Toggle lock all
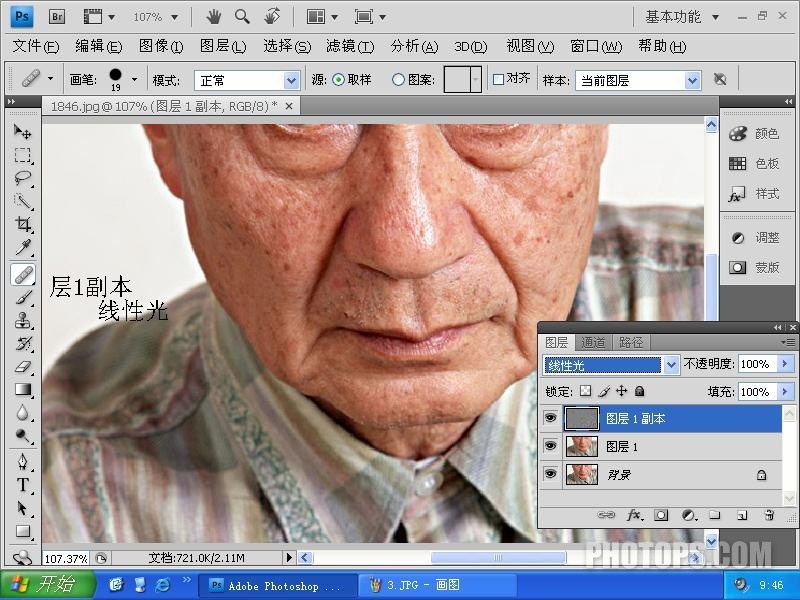 pyautogui.click(x=639, y=391)
